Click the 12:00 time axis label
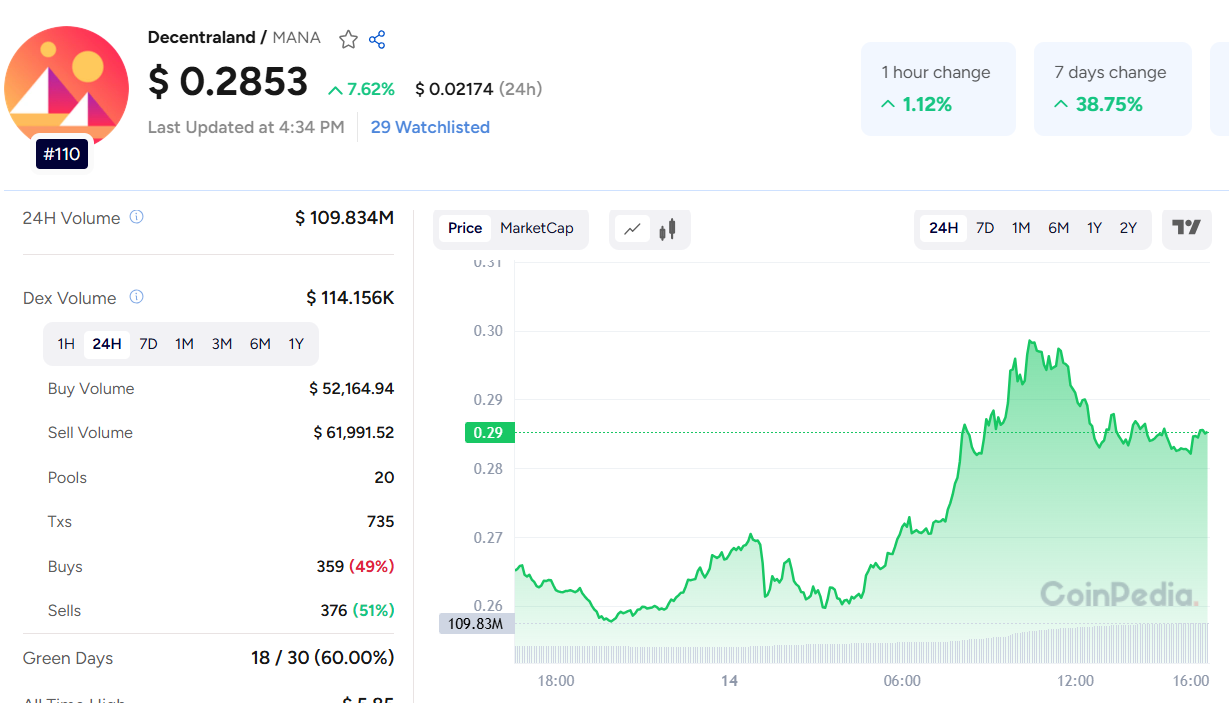Viewport: 1229px width, 703px height. tap(1076, 681)
